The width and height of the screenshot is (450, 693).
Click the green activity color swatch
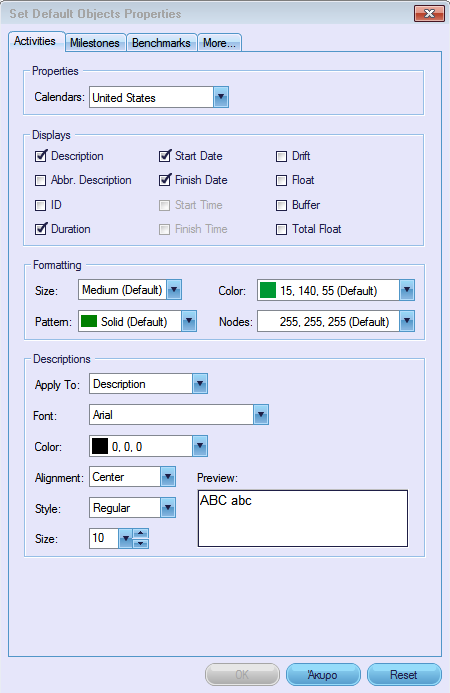[x=268, y=290]
